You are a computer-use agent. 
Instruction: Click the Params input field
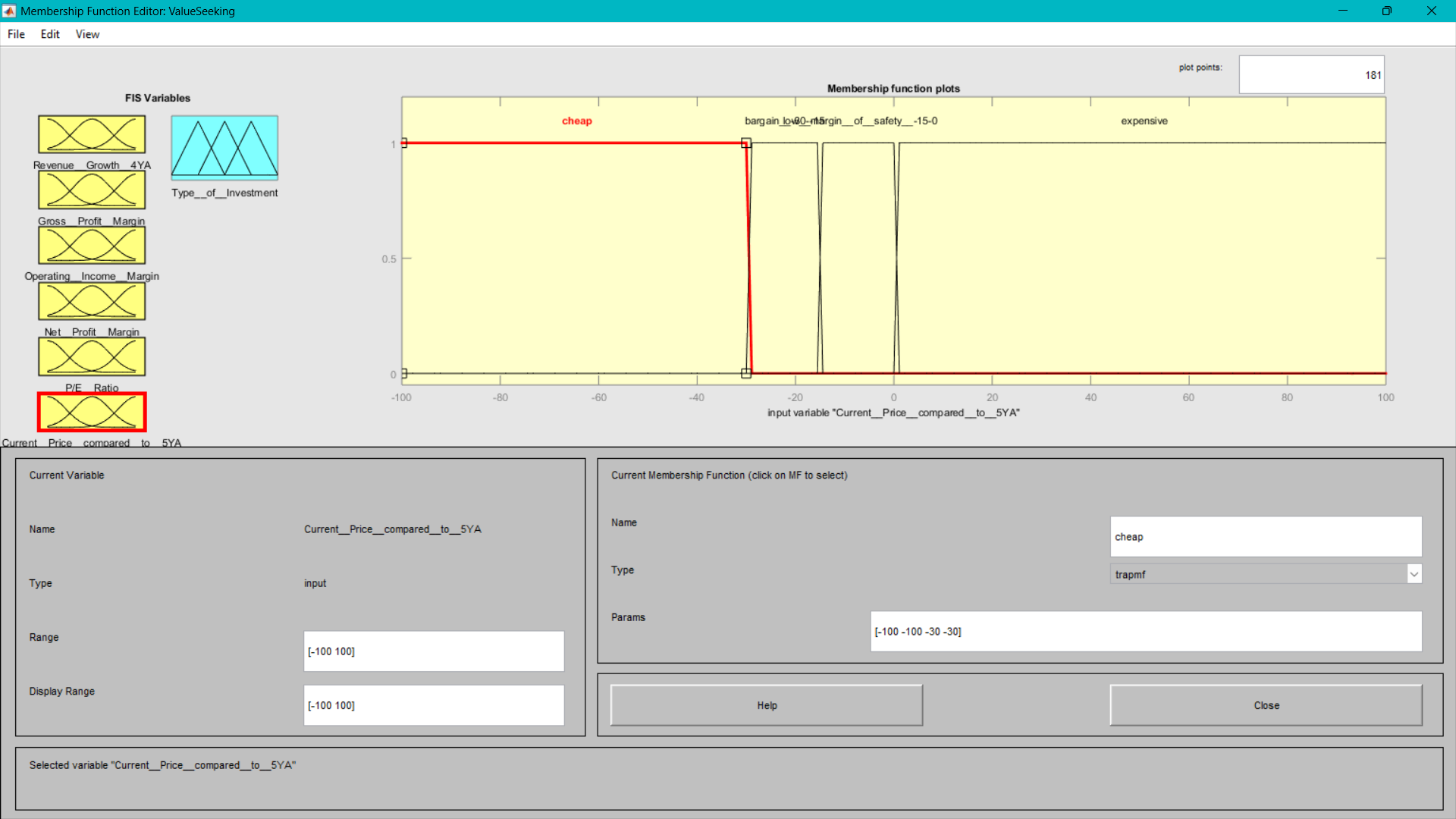[x=1145, y=631]
